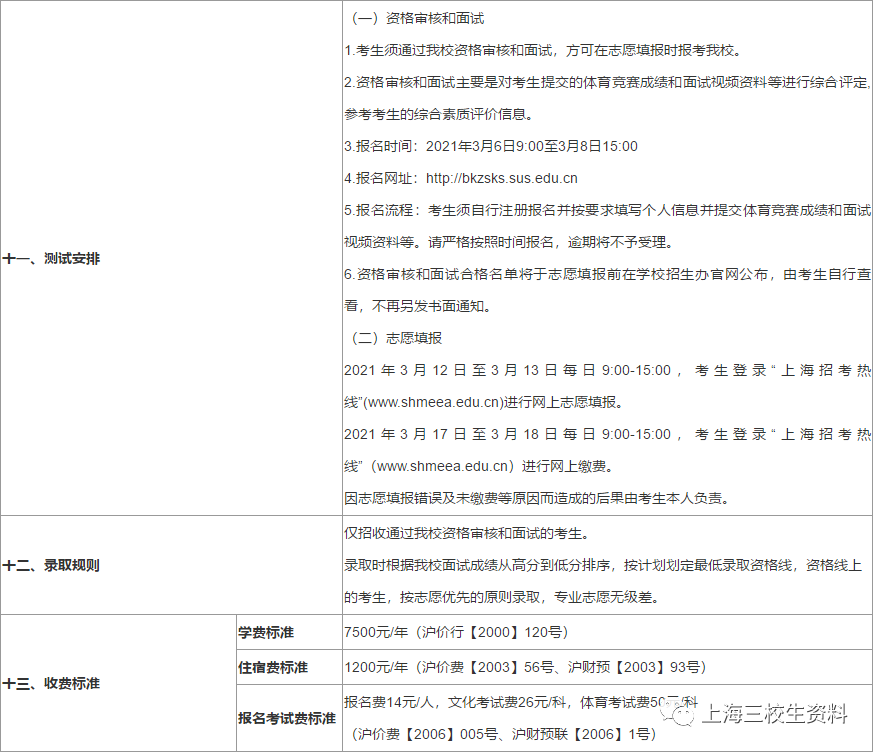Screen dimensions: 876x752
Task: Click the 报名考试费标准 cell
Action: coord(286,718)
